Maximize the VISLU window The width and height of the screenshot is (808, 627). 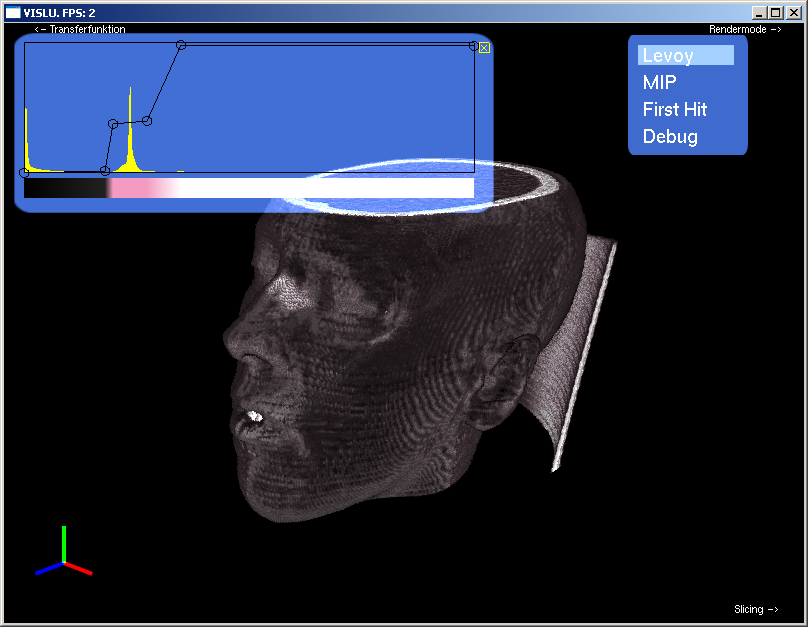pyautogui.click(x=776, y=12)
